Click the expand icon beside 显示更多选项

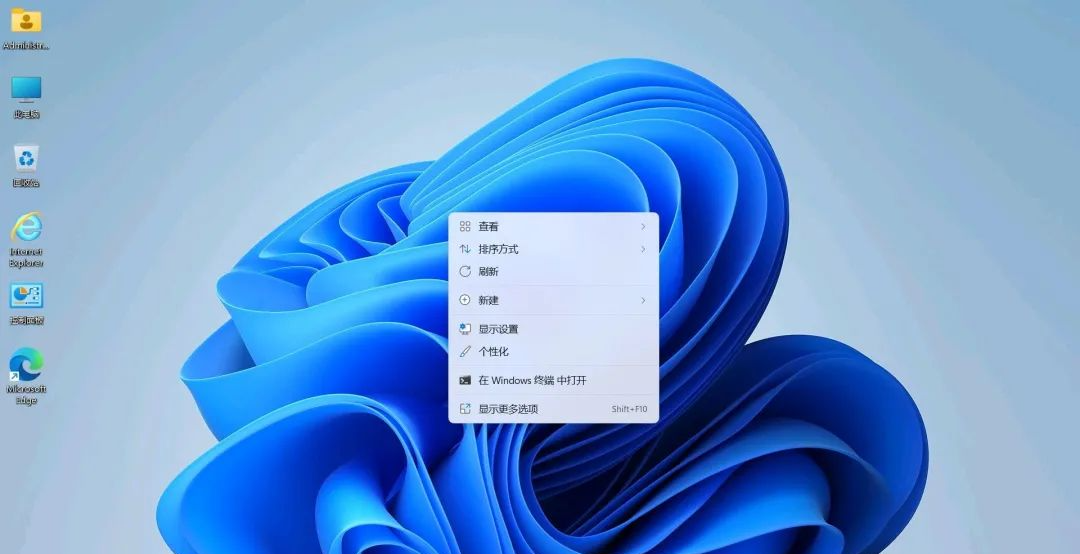pyautogui.click(x=465, y=409)
